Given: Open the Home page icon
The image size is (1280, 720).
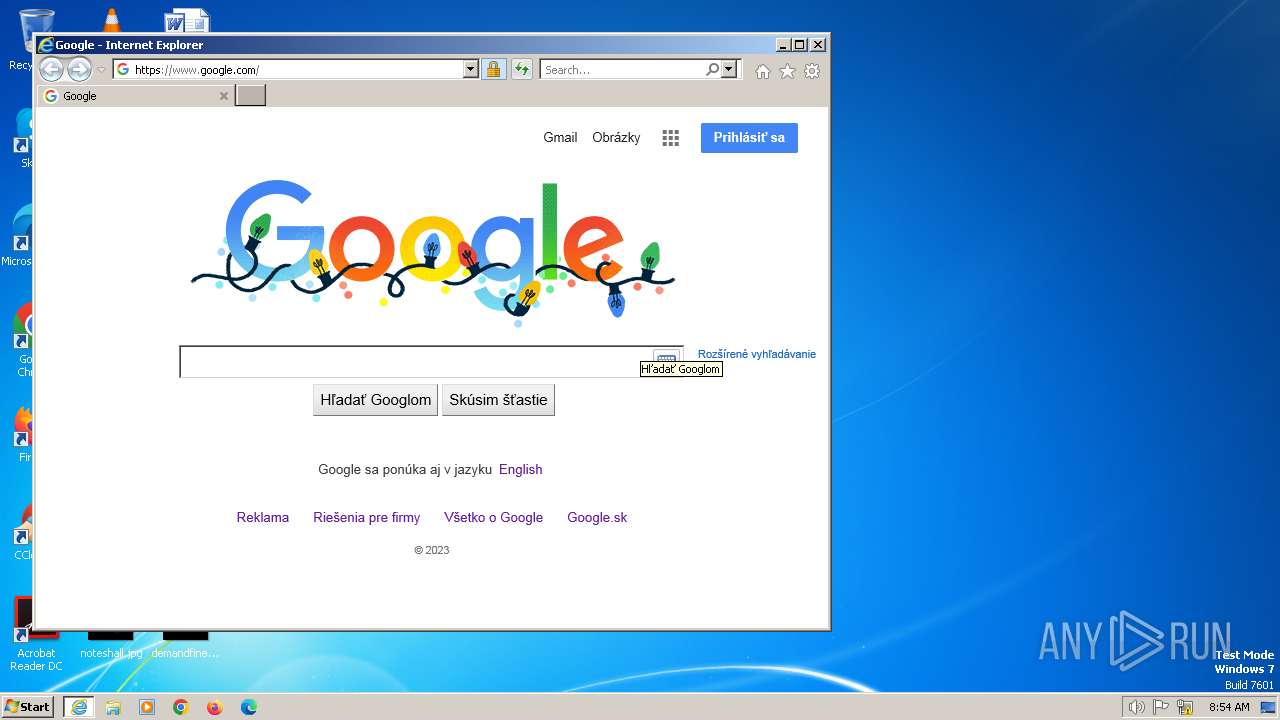Looking at the screenshot, I should 763,71.
